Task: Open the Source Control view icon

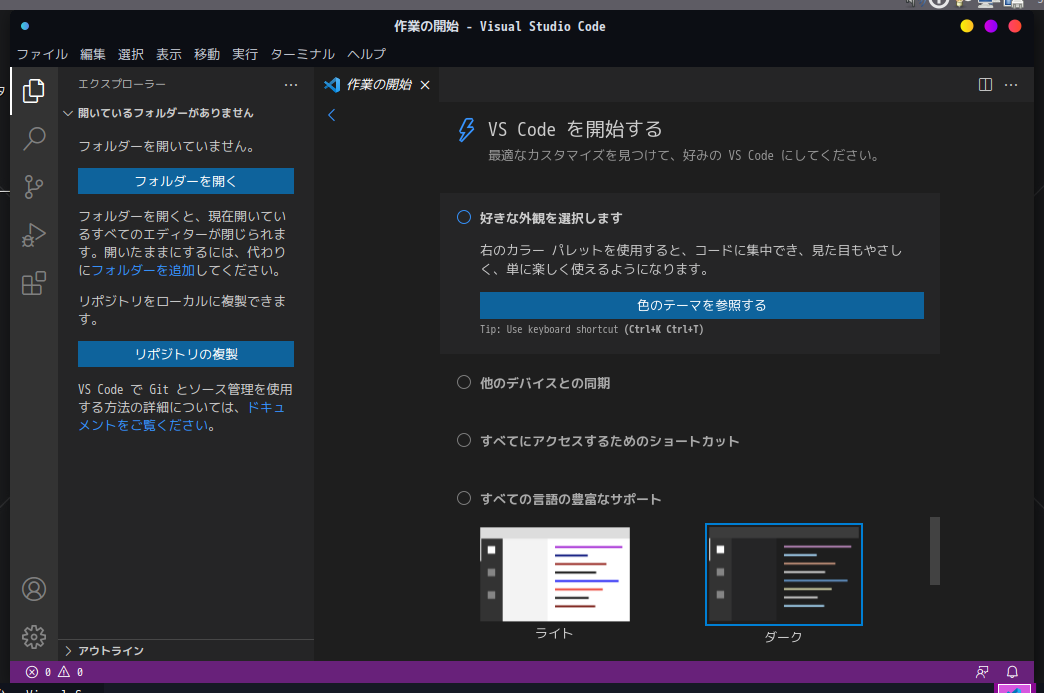Action: pos(33,187)
